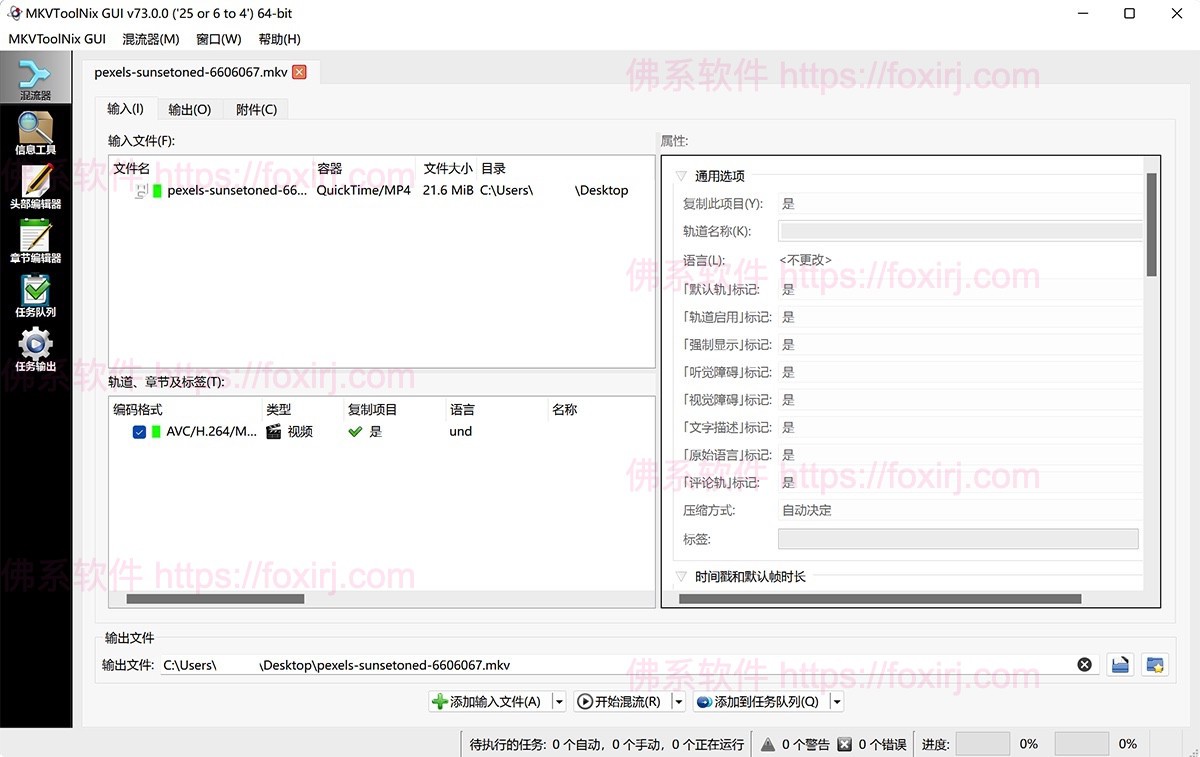Click the favorite destination folder icon with star
The image size is (1200, 757).
pyautogui.click(x=1155, y=664)
